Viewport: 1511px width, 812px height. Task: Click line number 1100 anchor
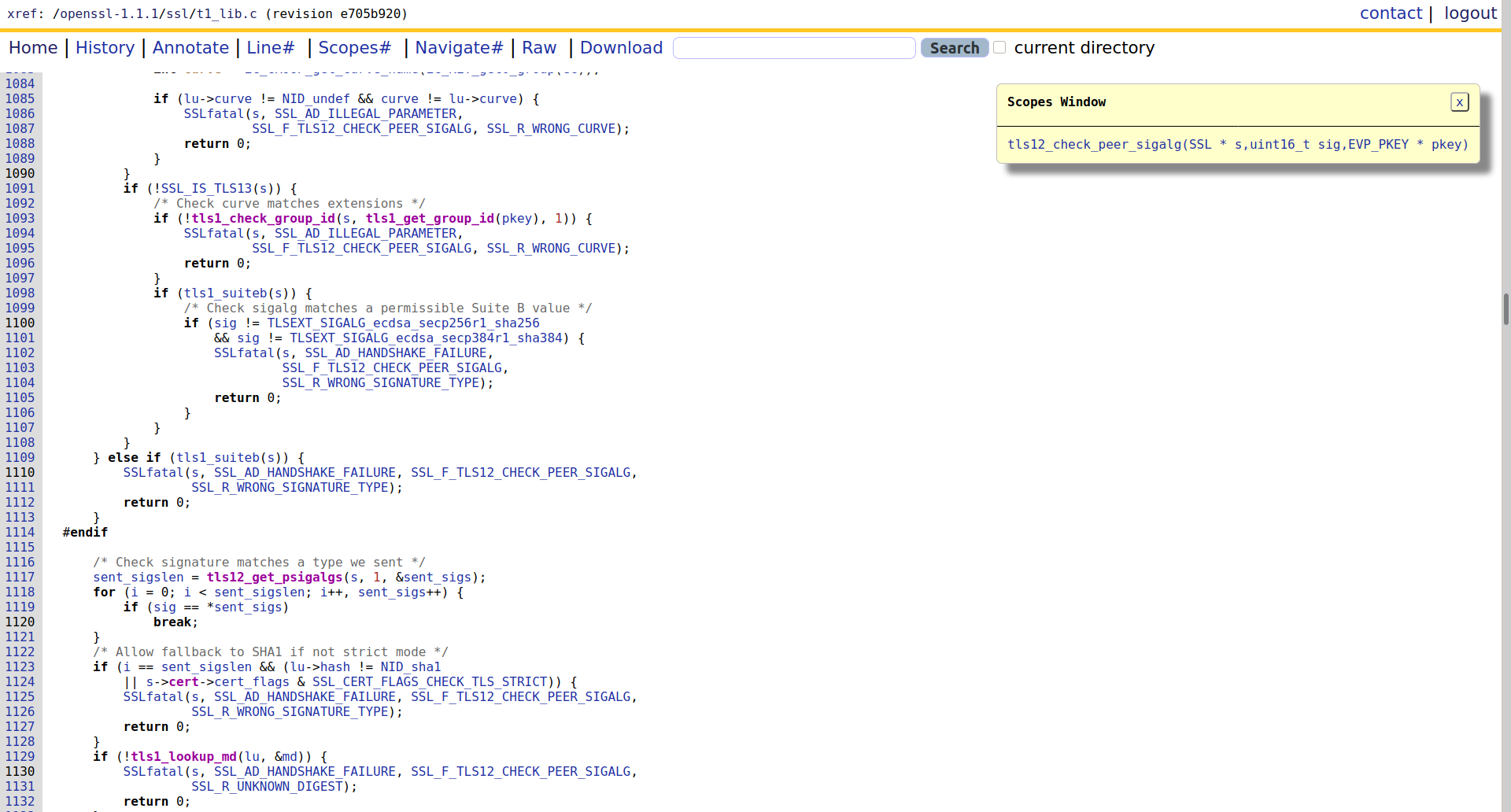pyautogui.click(x=20, y=323)
